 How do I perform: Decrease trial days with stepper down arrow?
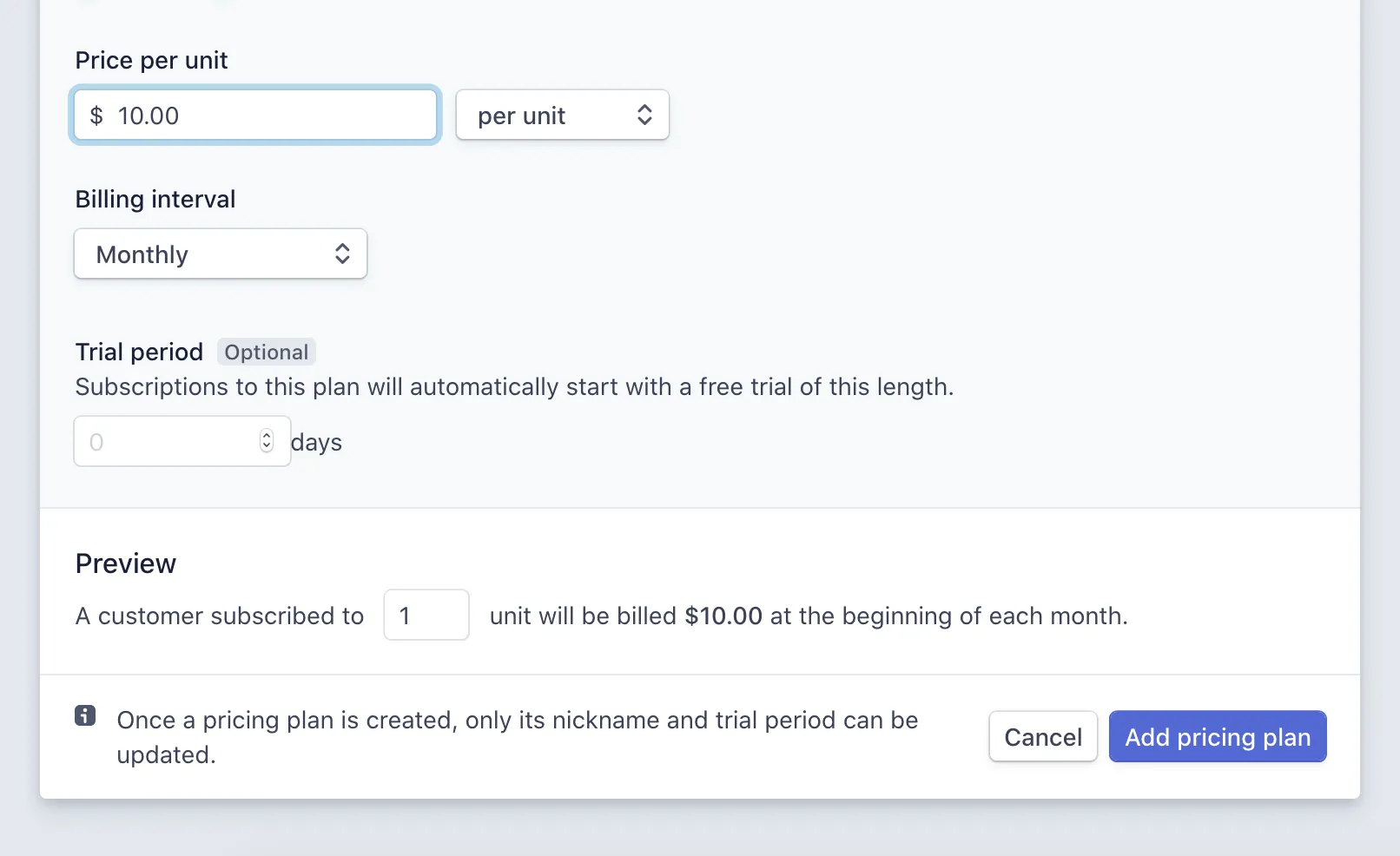(267, 446)
